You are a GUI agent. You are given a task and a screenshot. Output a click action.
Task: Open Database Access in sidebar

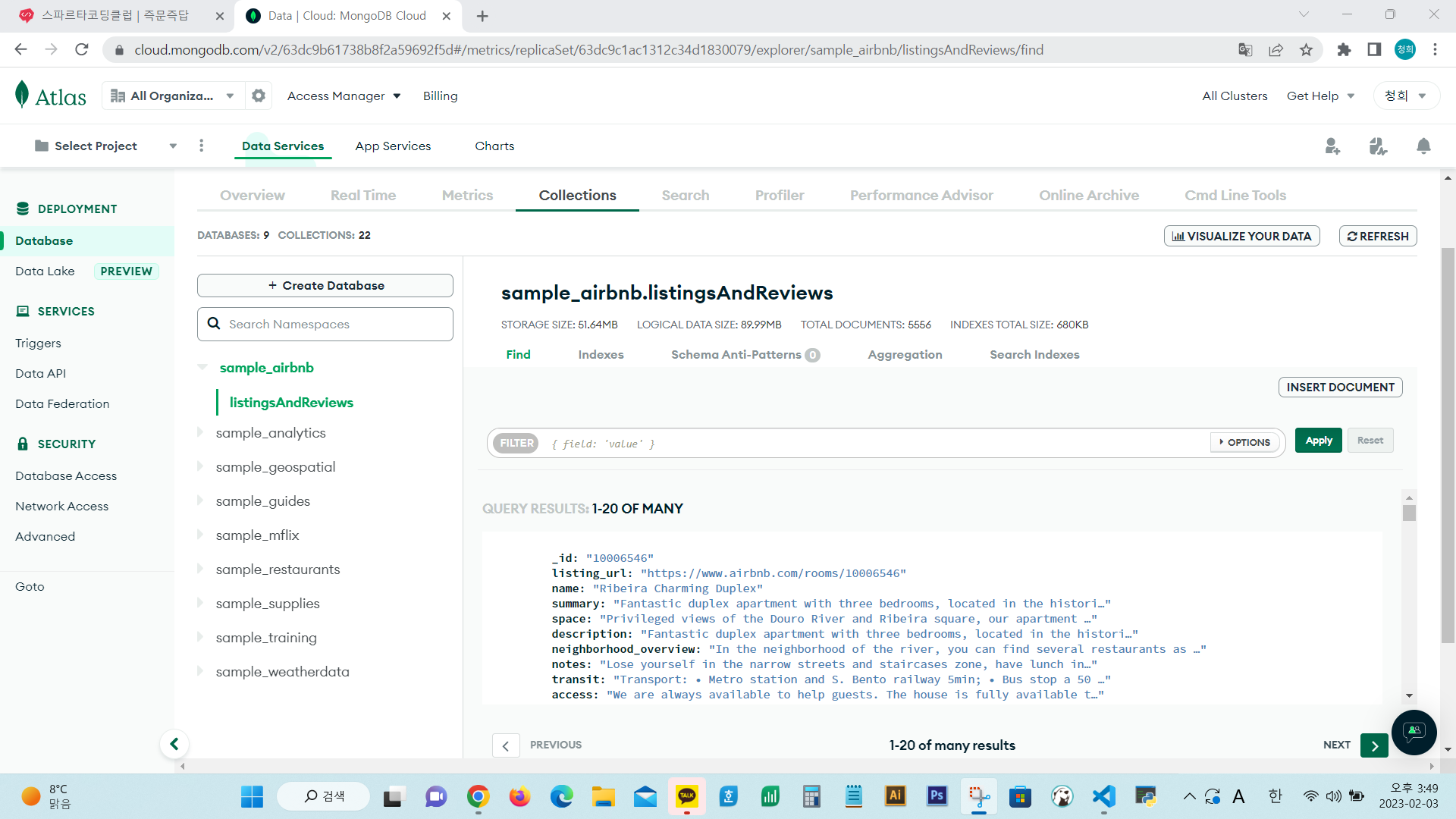tap(66, 475)
